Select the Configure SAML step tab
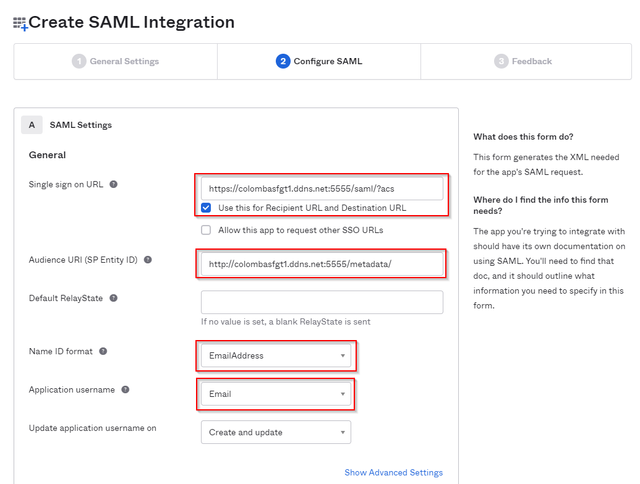This screenshot has height=484, width=640. point(319,61)
